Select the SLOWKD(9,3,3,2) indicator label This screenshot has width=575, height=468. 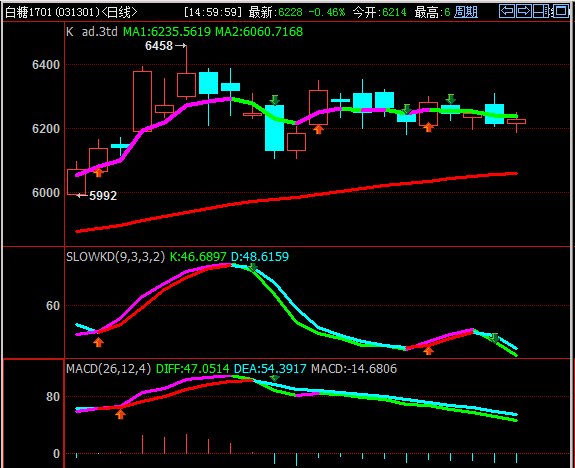pyautogui.click(x=116, y=256)
